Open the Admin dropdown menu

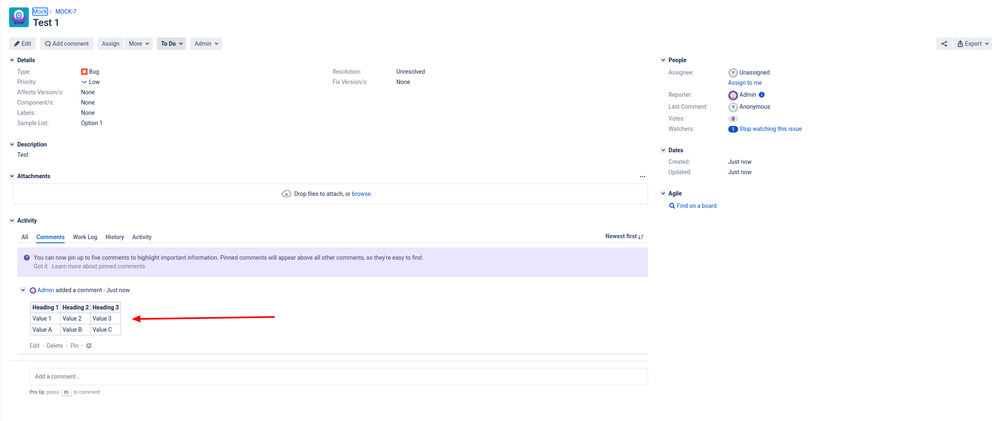[x=206, y=44]
